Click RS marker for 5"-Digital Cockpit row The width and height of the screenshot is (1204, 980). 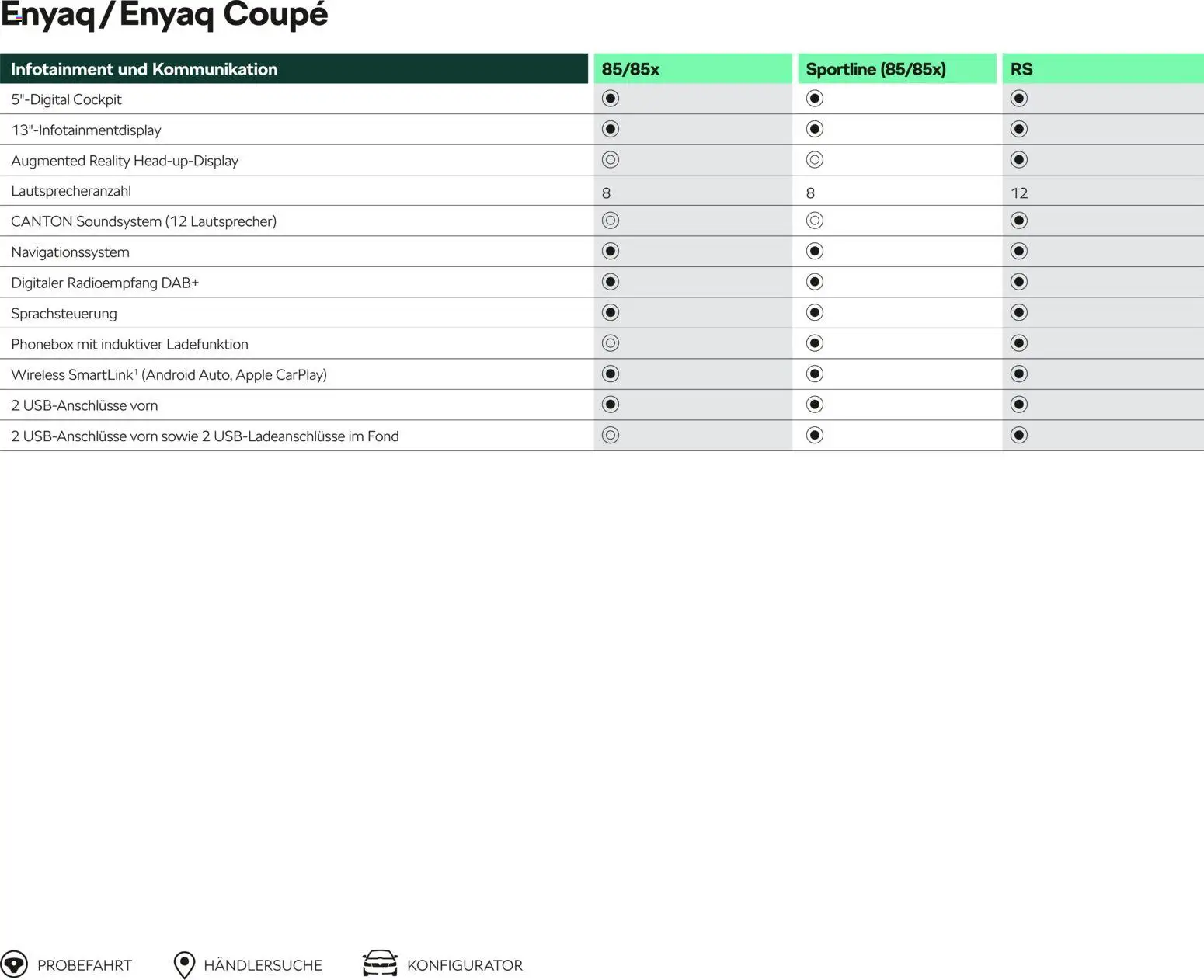pyautogui.click(x=1019, y=99)
